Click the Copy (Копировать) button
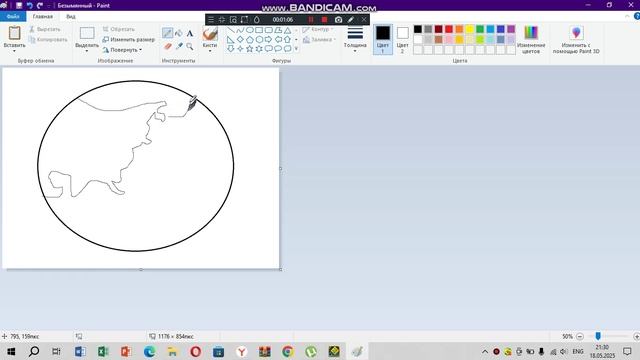This screenshot has width=640, height=360. point(48,40)
